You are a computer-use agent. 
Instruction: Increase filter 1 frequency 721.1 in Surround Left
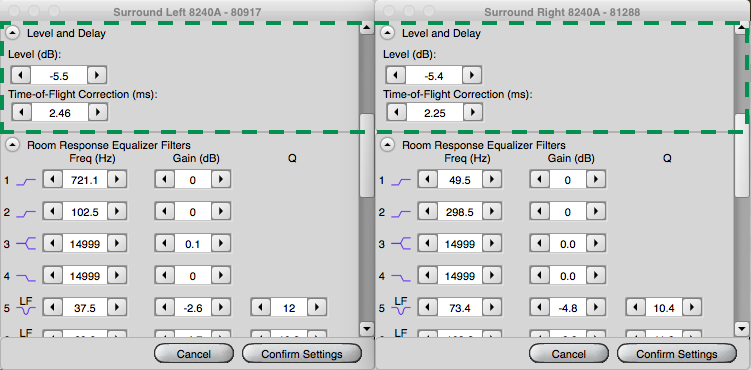tap(117, 180)
